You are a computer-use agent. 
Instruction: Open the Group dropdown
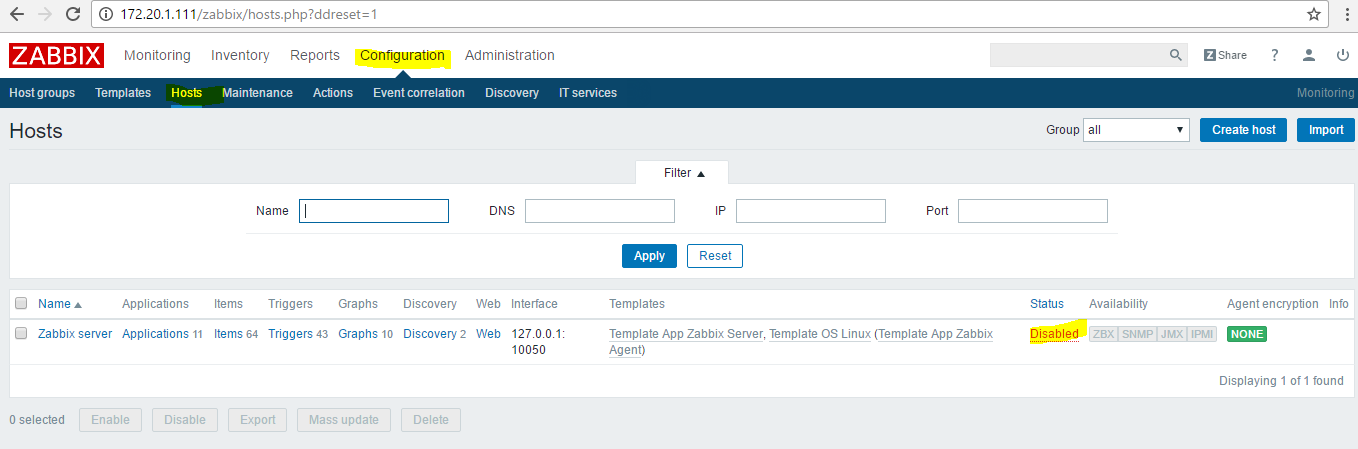(1136, 130)
